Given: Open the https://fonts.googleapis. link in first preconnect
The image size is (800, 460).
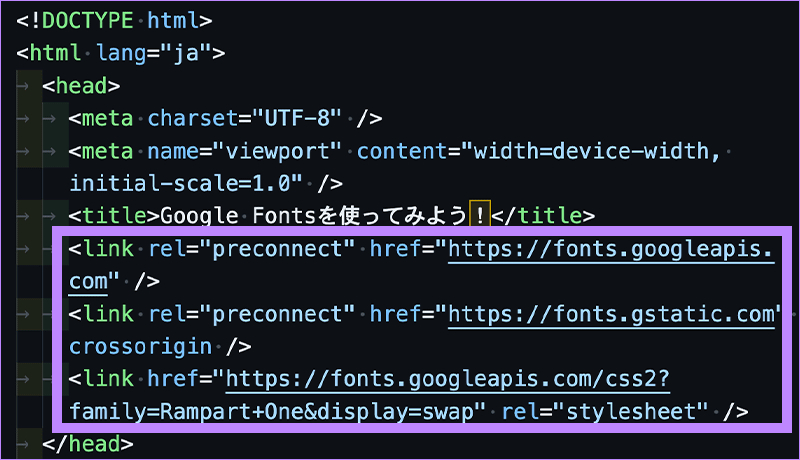Looking at the screenshot, I should (x=611, y=250).
